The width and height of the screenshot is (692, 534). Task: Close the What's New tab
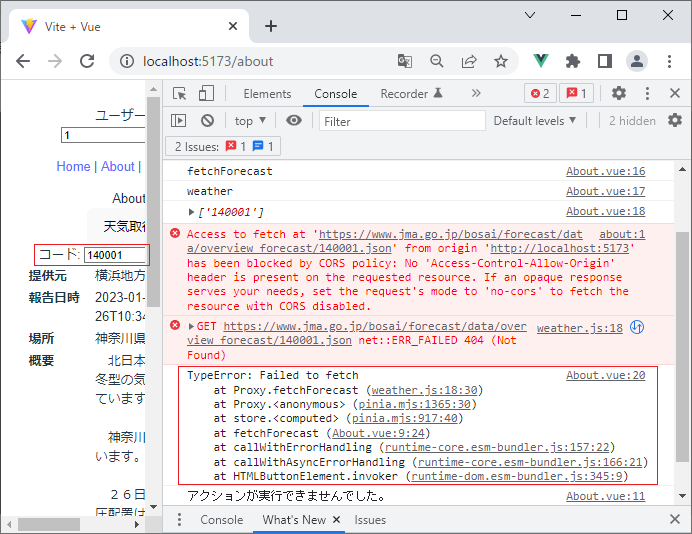click(336, 519)
